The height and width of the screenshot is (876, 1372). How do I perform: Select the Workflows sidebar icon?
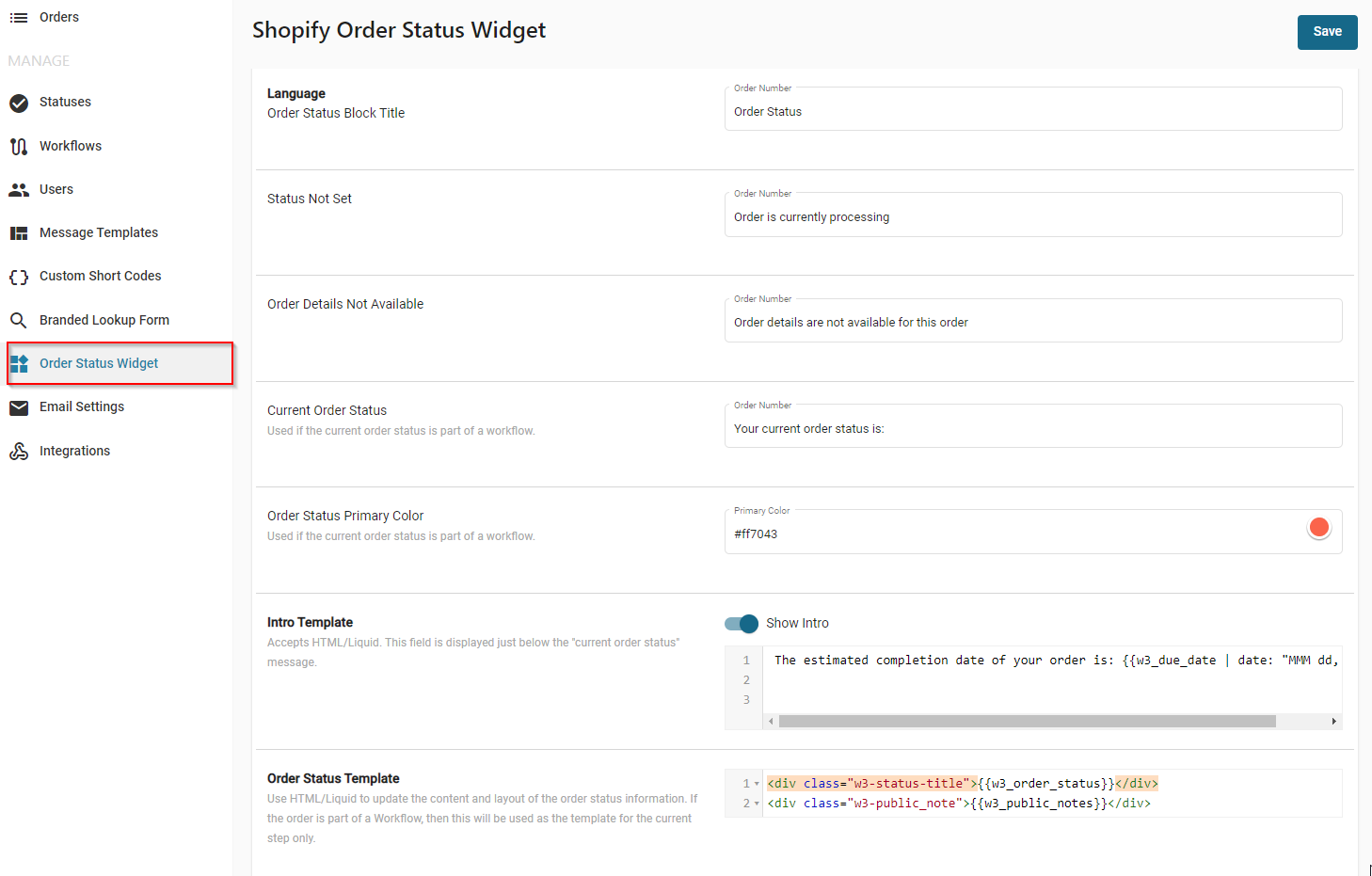pos(19,145)
